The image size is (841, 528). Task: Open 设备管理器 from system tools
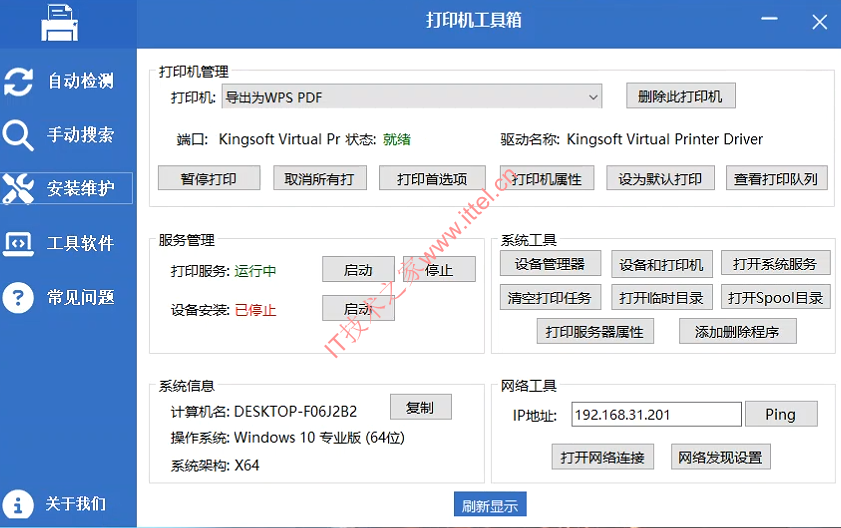coord(549,264)
